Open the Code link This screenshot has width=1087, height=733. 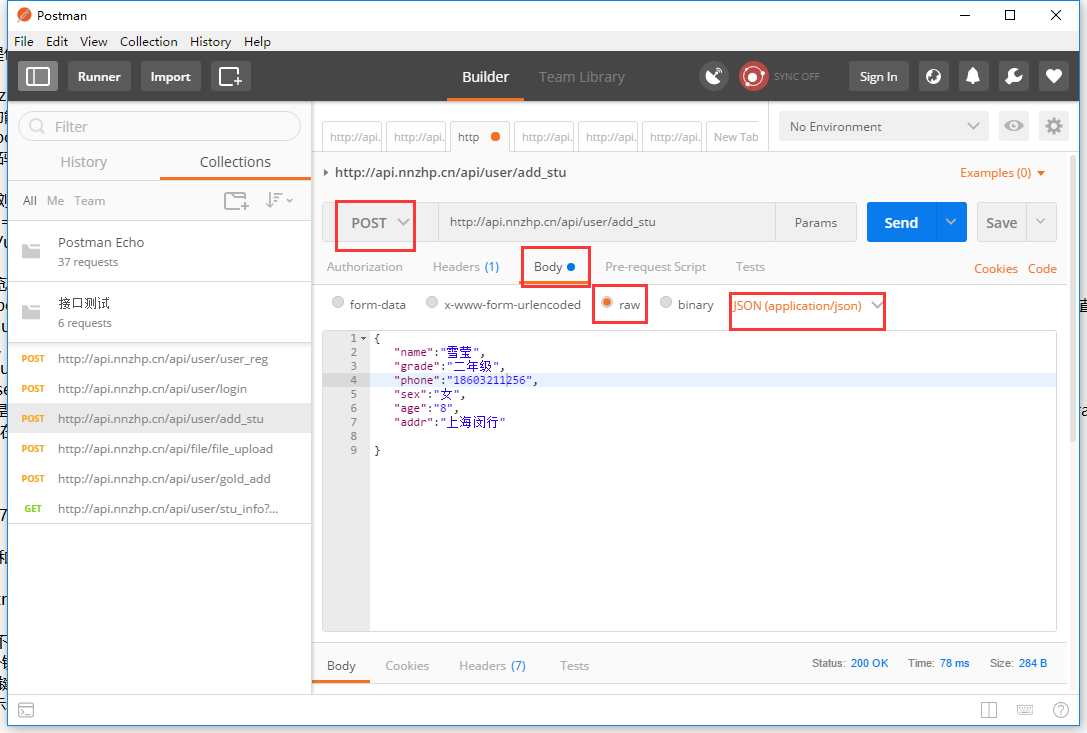[x=1042, y=268]
